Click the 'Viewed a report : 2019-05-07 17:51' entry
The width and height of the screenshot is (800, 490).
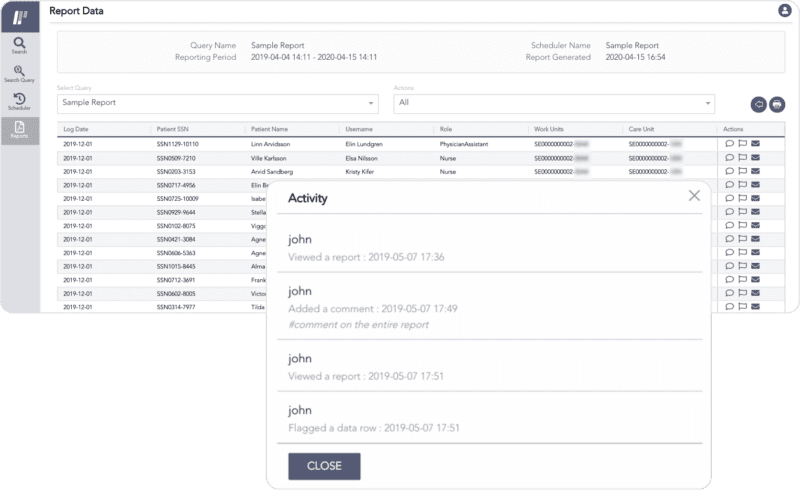(366, 376)
